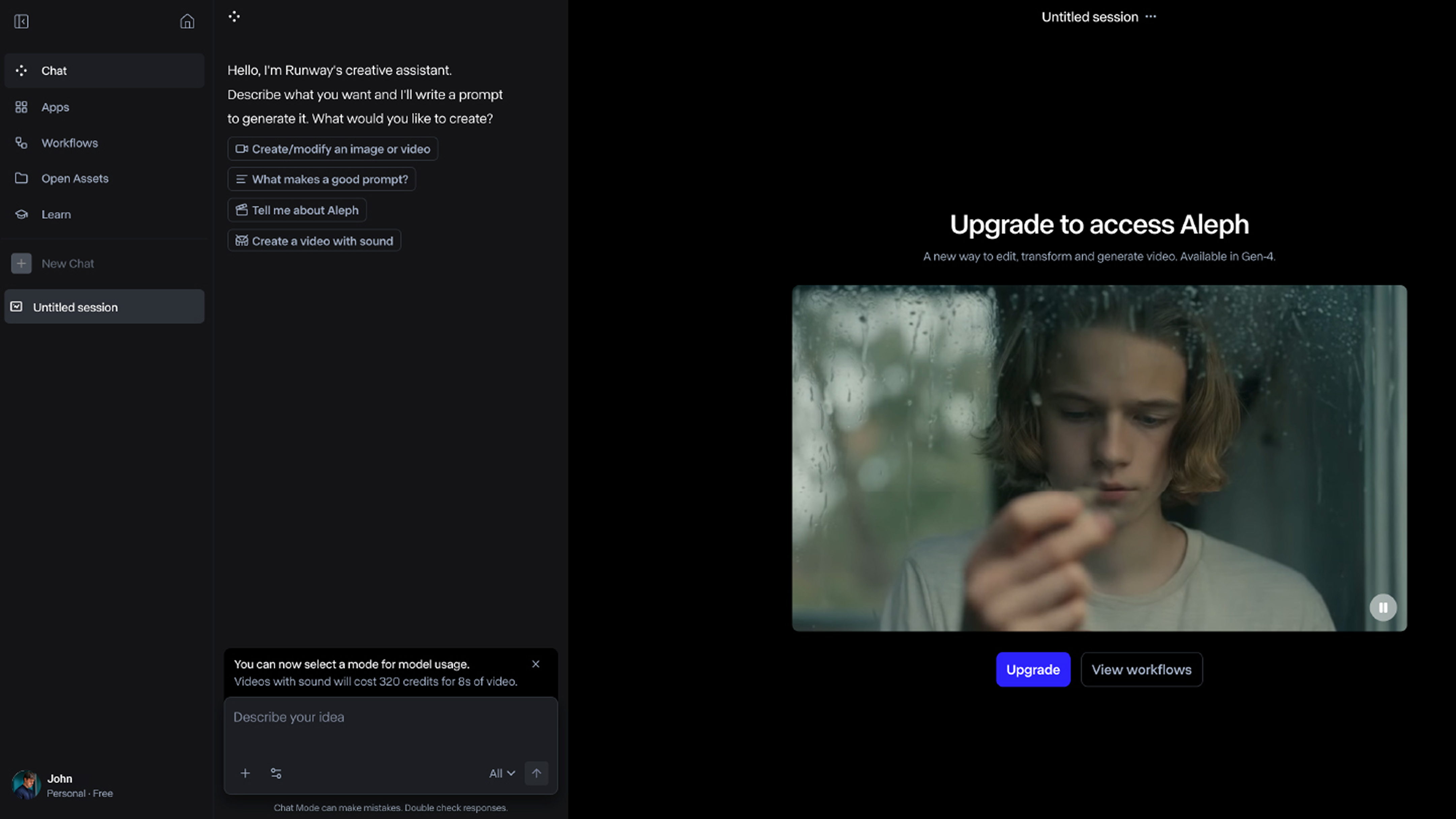Open Assets from the sidebar
This screenshot has width=1456, height=819.
click(74, 179)
